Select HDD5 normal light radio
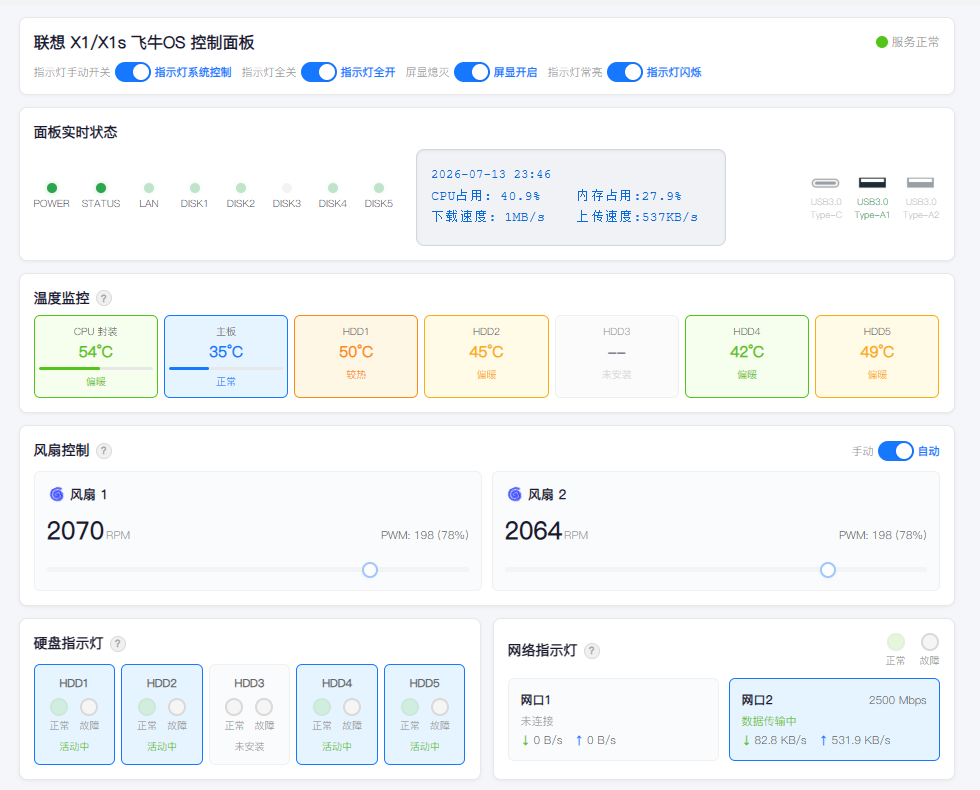Image resolution: width=980 pixels, height=790 pixels. tap(410, 707)
